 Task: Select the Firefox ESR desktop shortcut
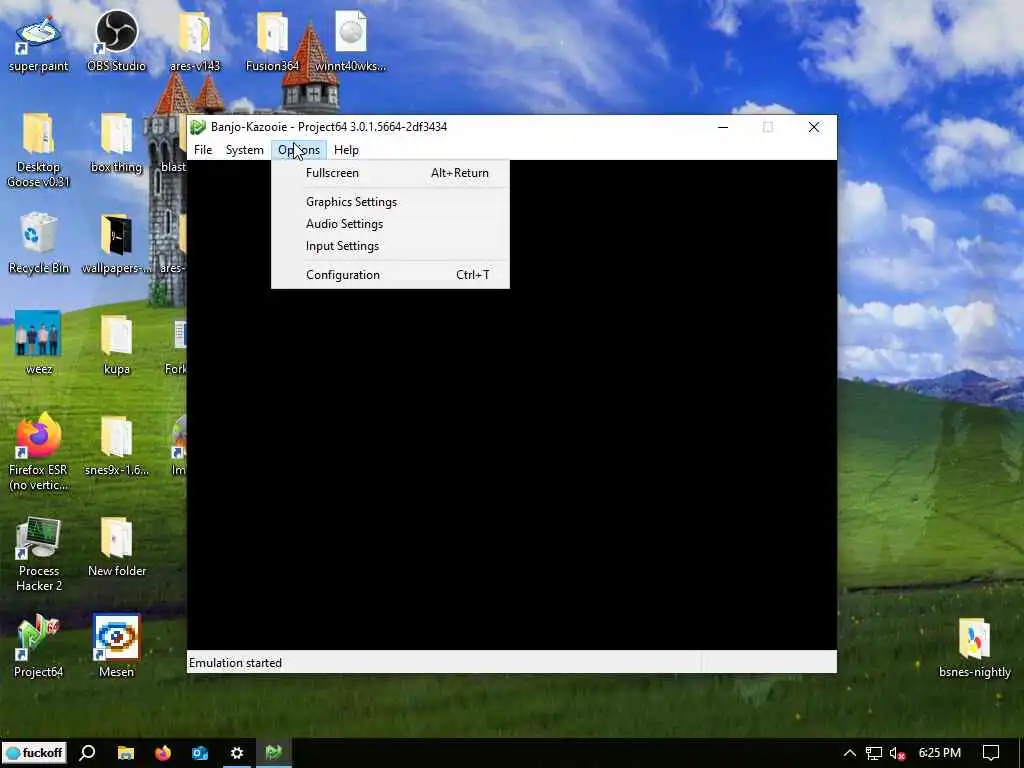point(38,452)
